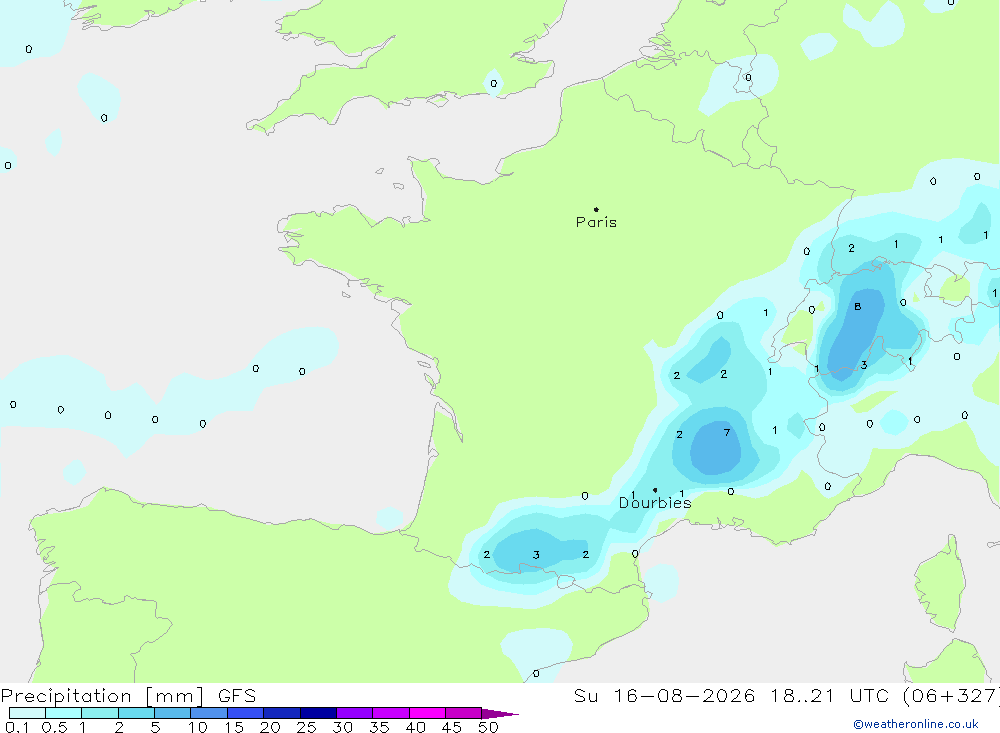The width and height of the screenshot is (1000, 733).
Task: Click the legend scale label '50'
Action: [488, 727]
